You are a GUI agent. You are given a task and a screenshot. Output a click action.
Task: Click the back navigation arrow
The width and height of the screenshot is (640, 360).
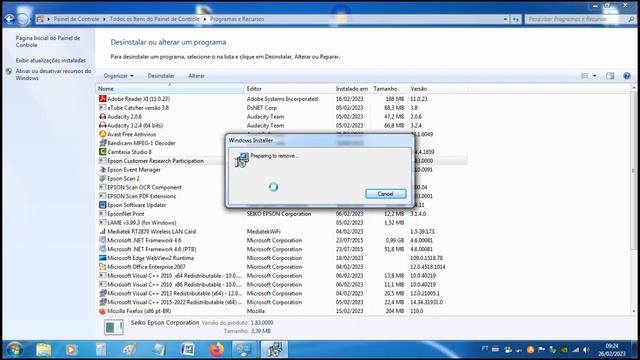pyautogui.click(x=9, y=19)
